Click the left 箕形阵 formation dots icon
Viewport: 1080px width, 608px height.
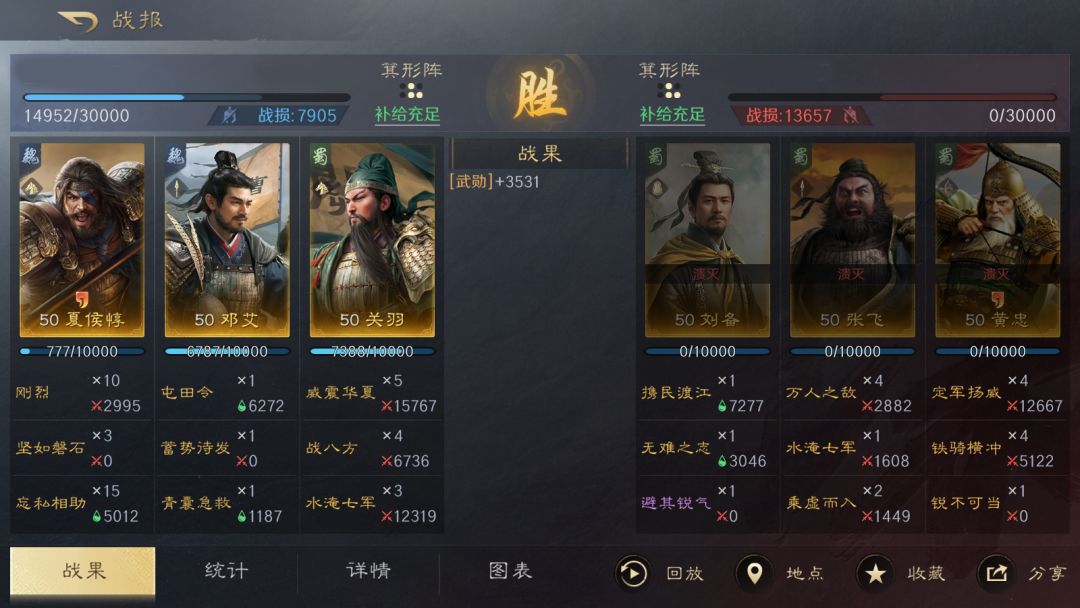pos(411,91)
